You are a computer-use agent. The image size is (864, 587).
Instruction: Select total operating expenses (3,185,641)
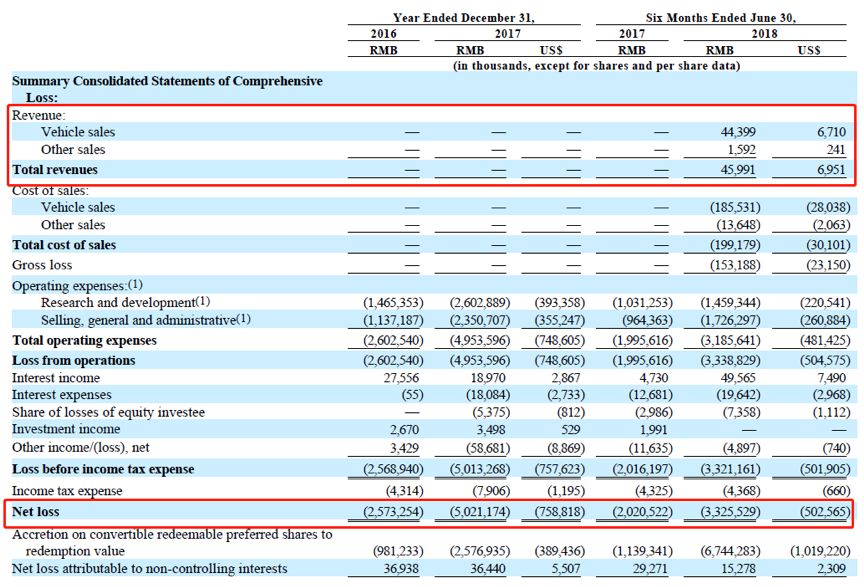pos(730,341)
